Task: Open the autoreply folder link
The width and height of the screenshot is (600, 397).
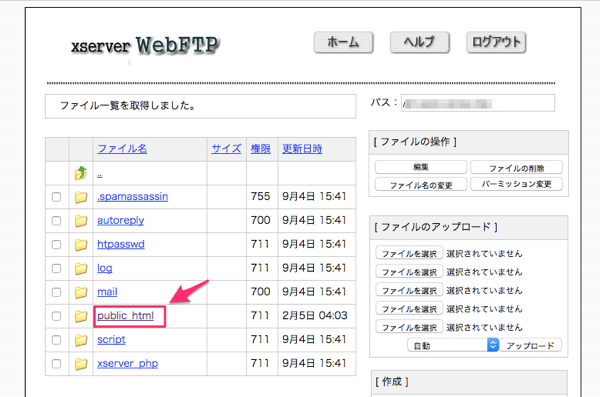Action: (x=121, y=221)
